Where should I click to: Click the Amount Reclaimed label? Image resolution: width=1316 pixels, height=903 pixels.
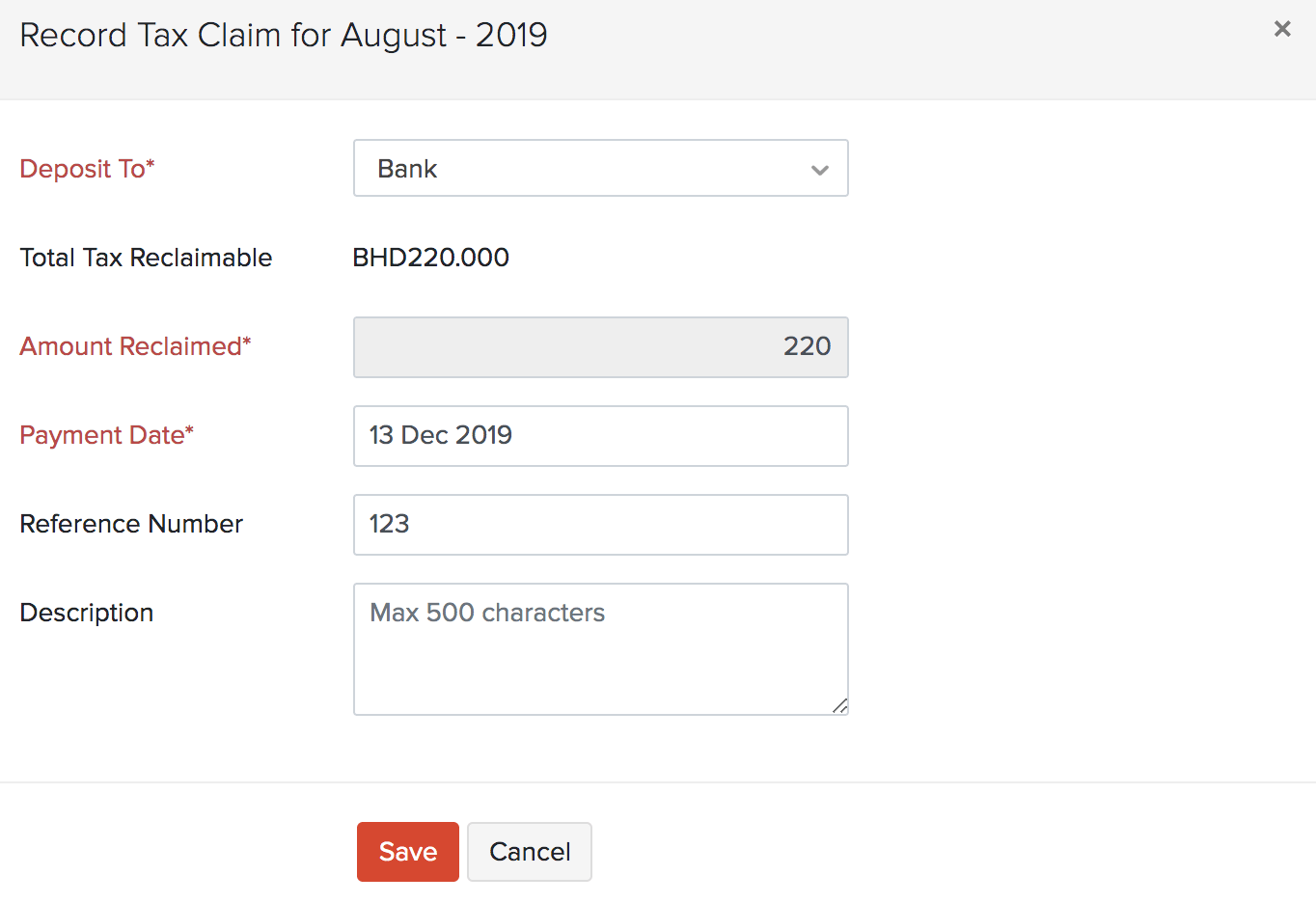pos(135,346)
